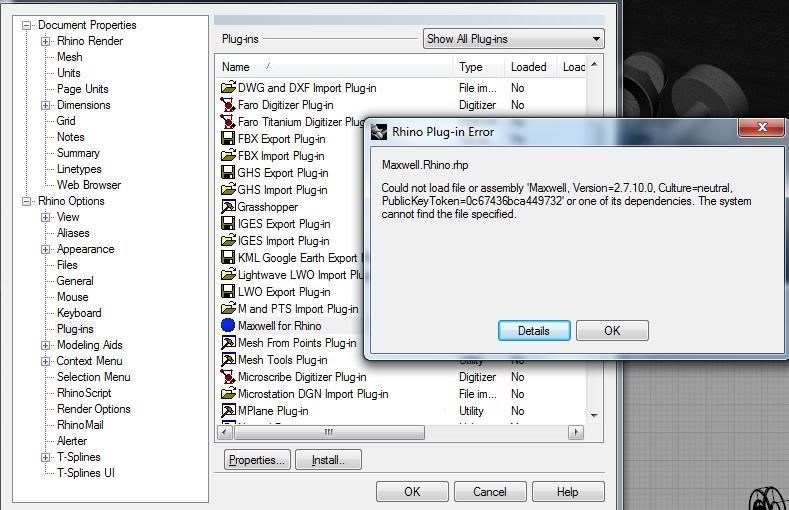Expand the Context Menu tree node
The width and height of the screenshot is (789, 510).
click(x=45, y=361)
